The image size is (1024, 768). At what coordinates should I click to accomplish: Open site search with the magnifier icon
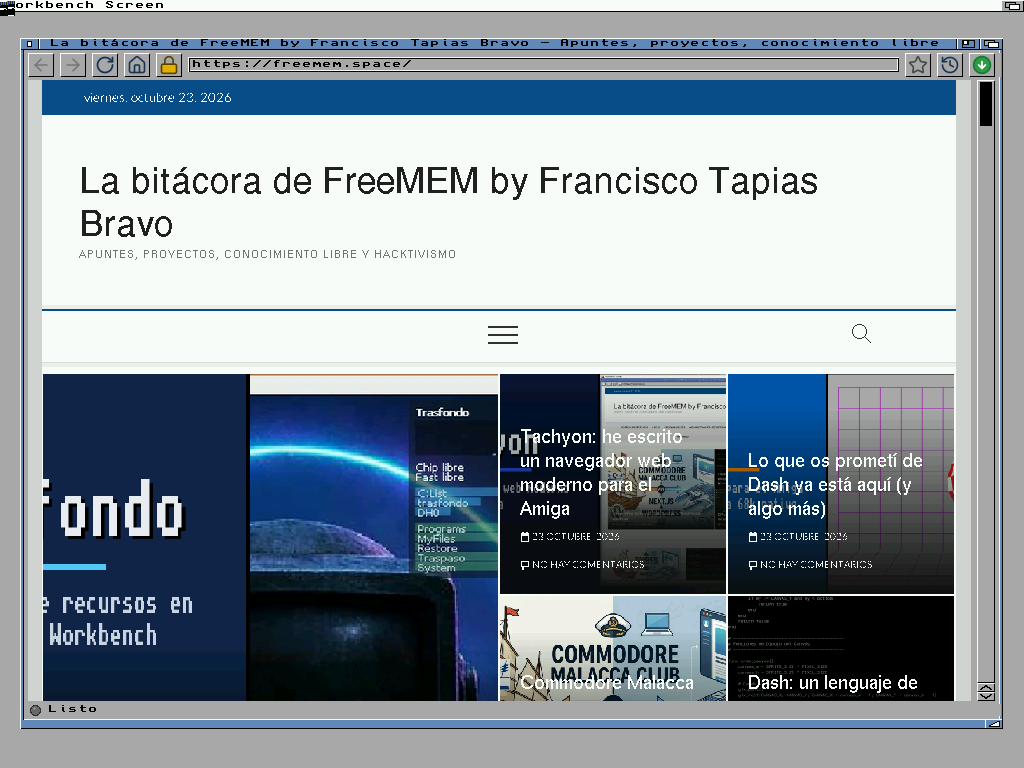coord(861,334)
